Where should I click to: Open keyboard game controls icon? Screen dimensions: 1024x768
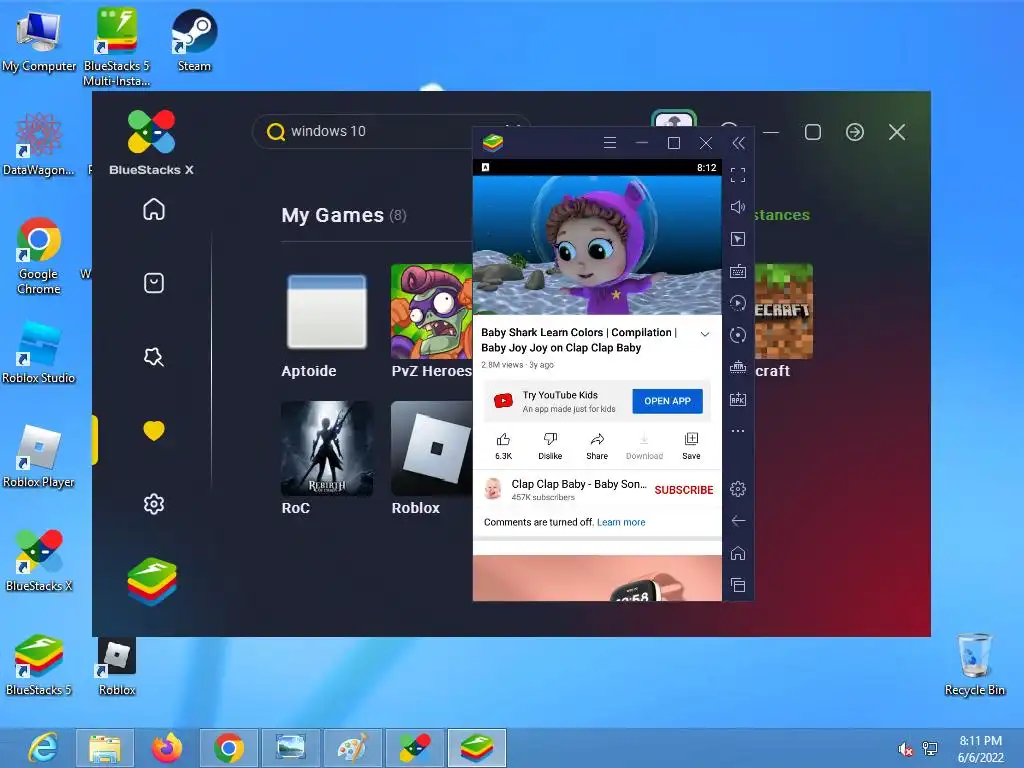tap(738, 271)
